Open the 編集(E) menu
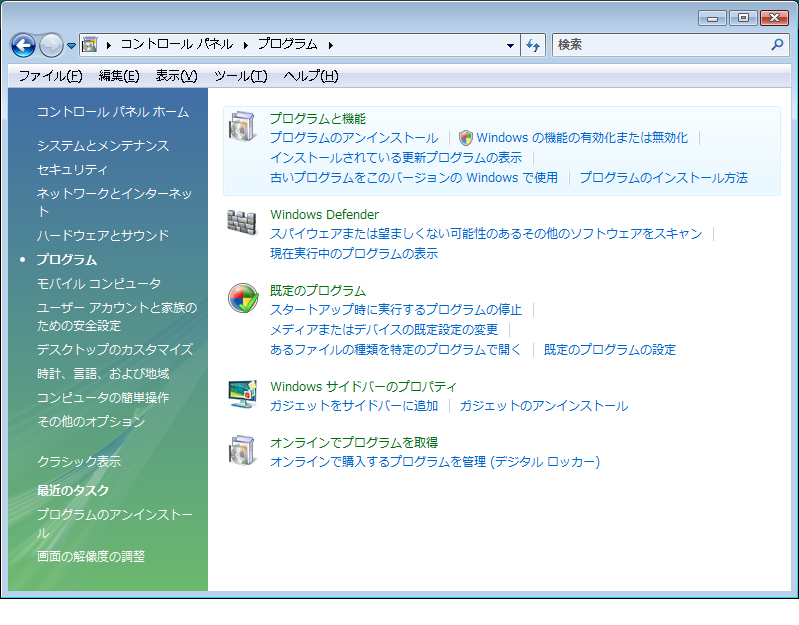This screenshot has width=799, height=625. (119, 76)
